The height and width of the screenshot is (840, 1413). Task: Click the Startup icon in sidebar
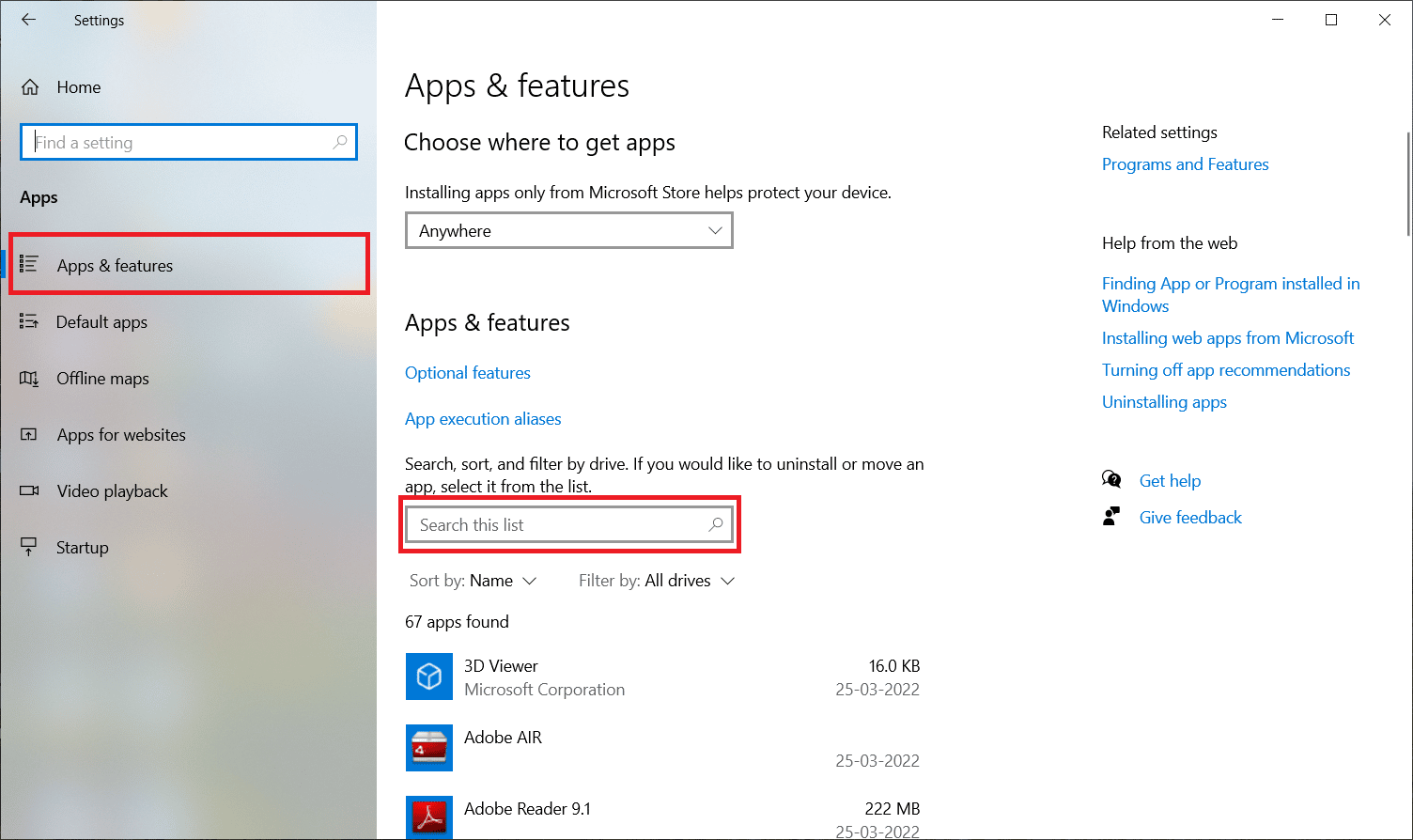[x=29, y=547]
